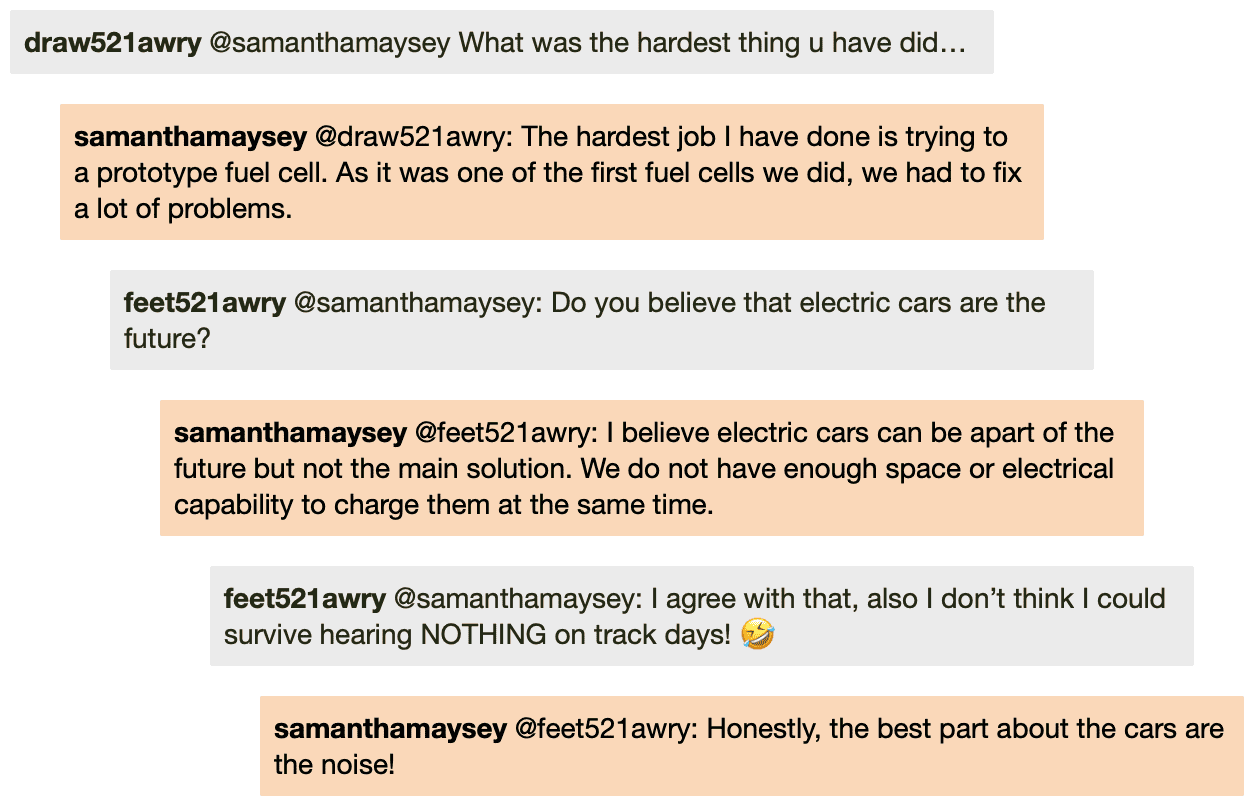
Task: Select the track days comment box
Action: [702, 616]
